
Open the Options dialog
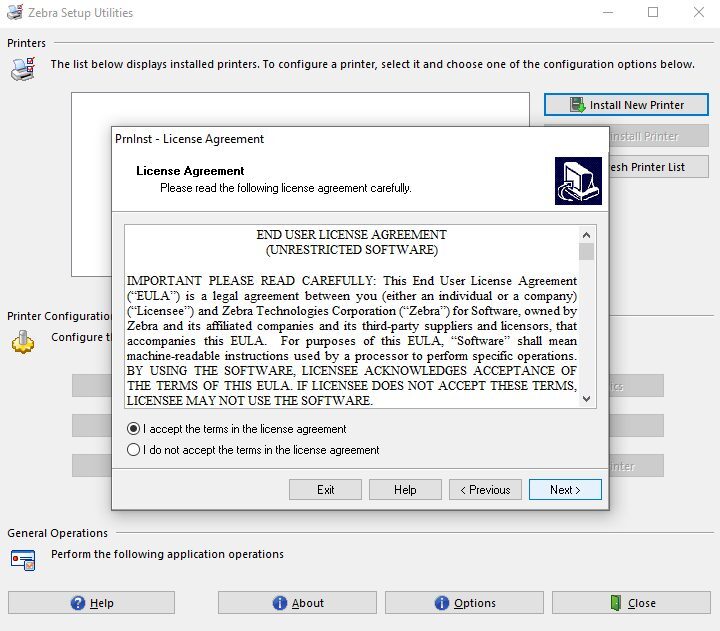(x=464, y=603)
